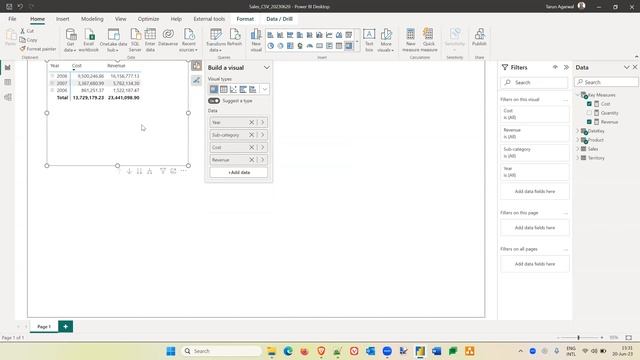The width and height of the screenshot is (640, 360).
Task: Click the Refresh icon in ribbon
Action: (235, 38)
